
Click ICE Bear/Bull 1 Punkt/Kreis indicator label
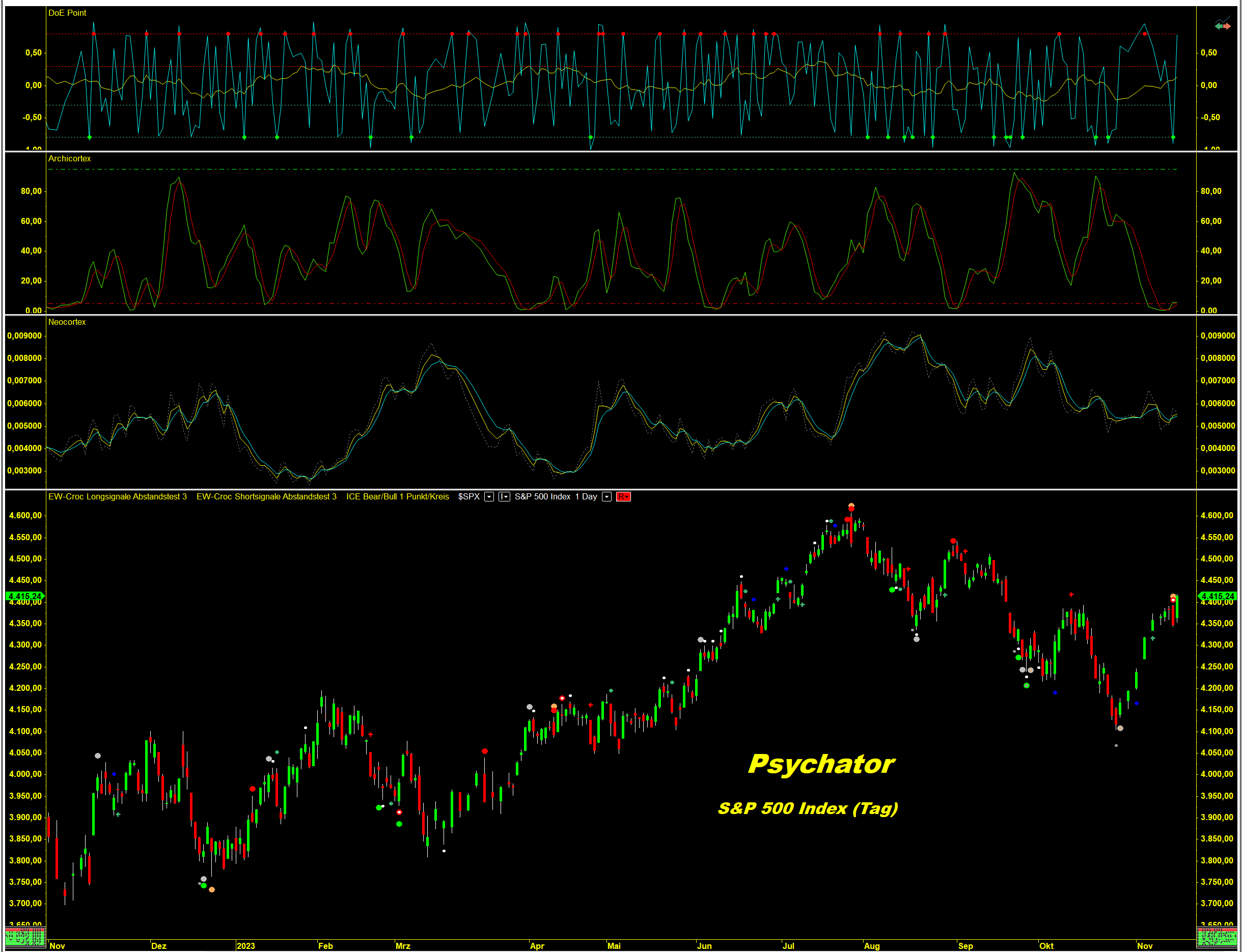(397, 497)
